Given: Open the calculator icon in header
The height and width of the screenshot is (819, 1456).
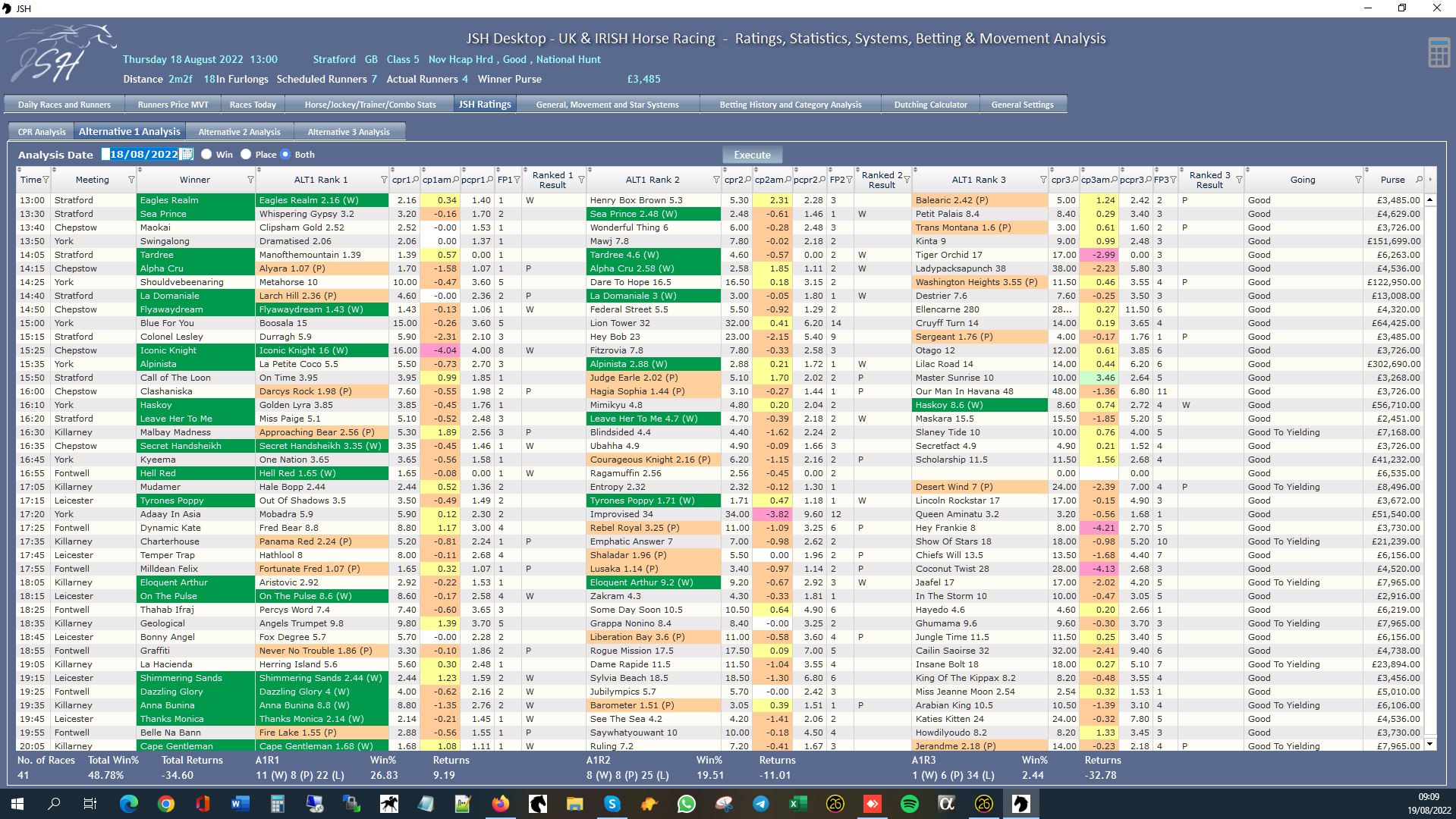Looking at the screenshot, I should pyautogui.click(x=1439, y=53).
